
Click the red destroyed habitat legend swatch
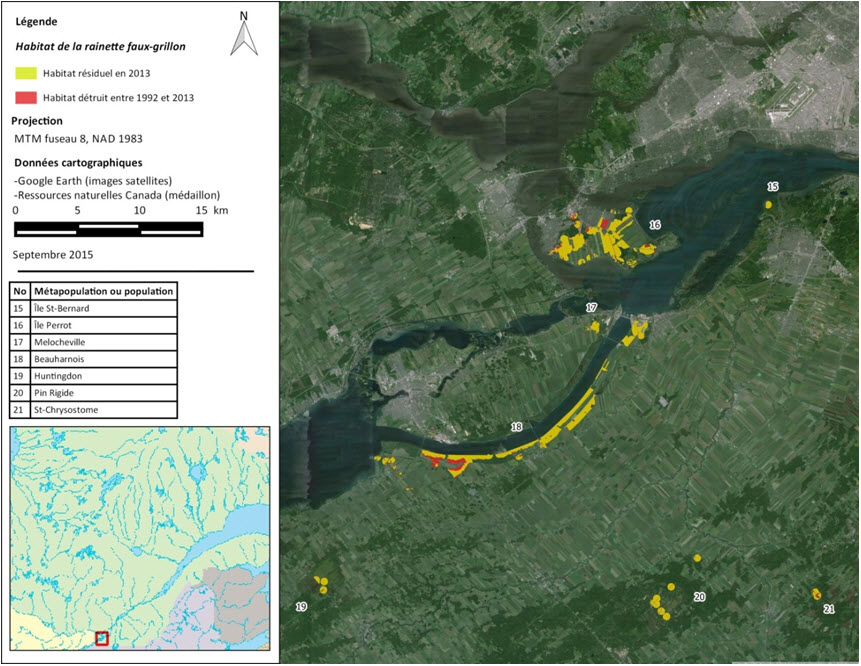pos(26,97)
